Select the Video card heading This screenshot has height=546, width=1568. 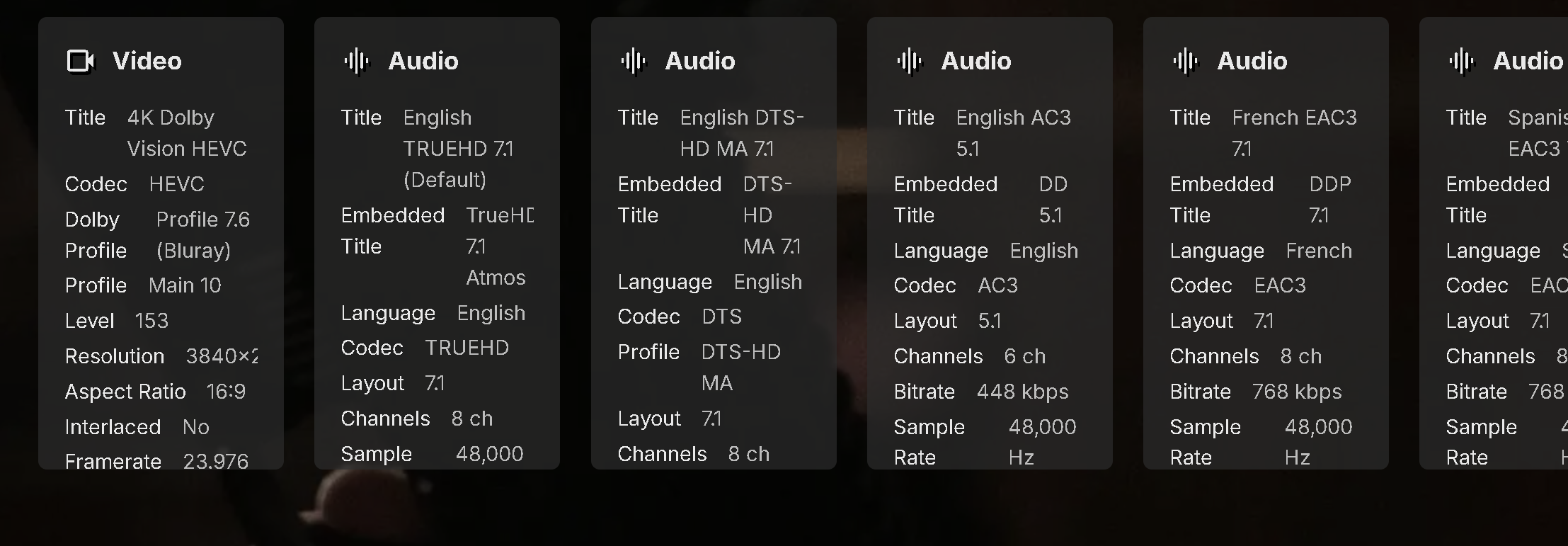(147, 62)
